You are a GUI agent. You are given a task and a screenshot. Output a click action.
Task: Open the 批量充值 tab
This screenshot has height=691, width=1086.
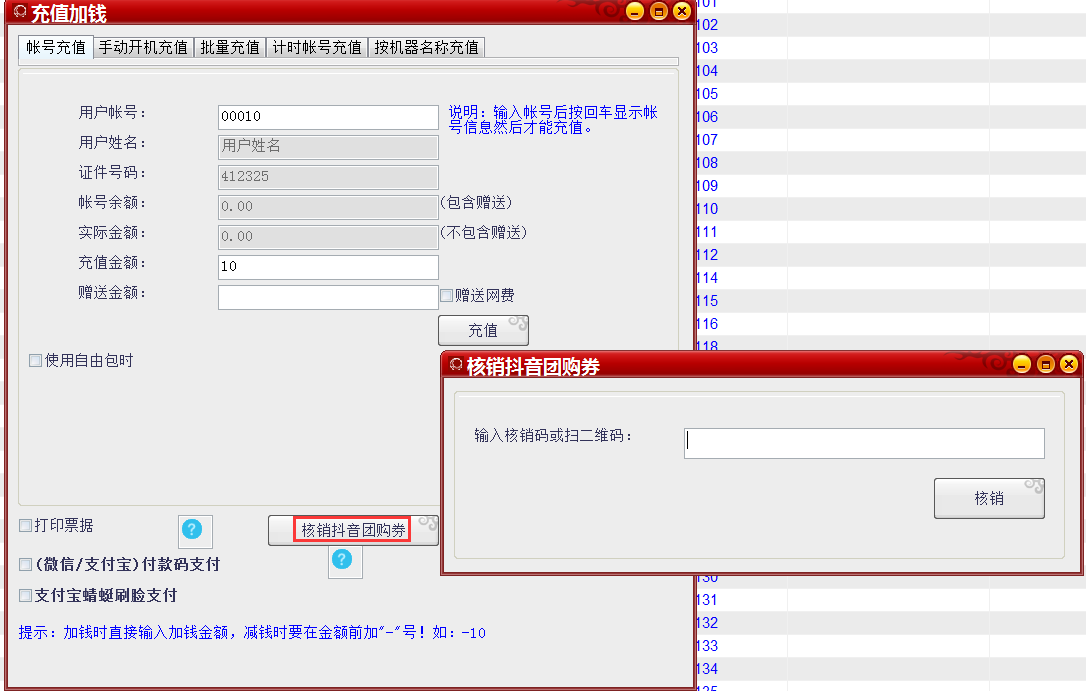click(230, 47)
